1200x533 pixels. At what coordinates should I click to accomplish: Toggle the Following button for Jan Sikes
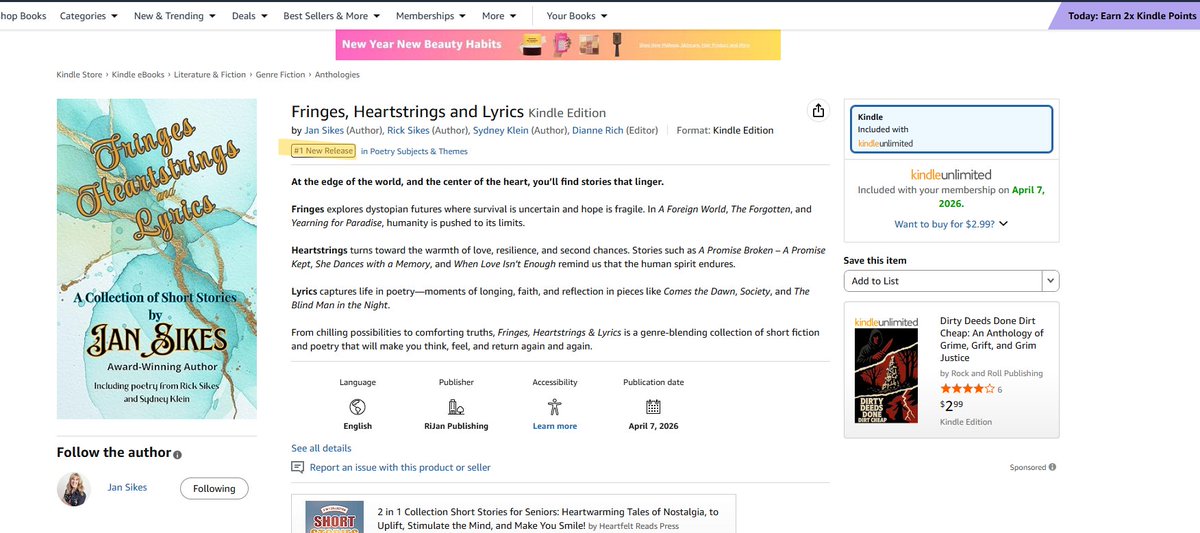coord(214,489)
